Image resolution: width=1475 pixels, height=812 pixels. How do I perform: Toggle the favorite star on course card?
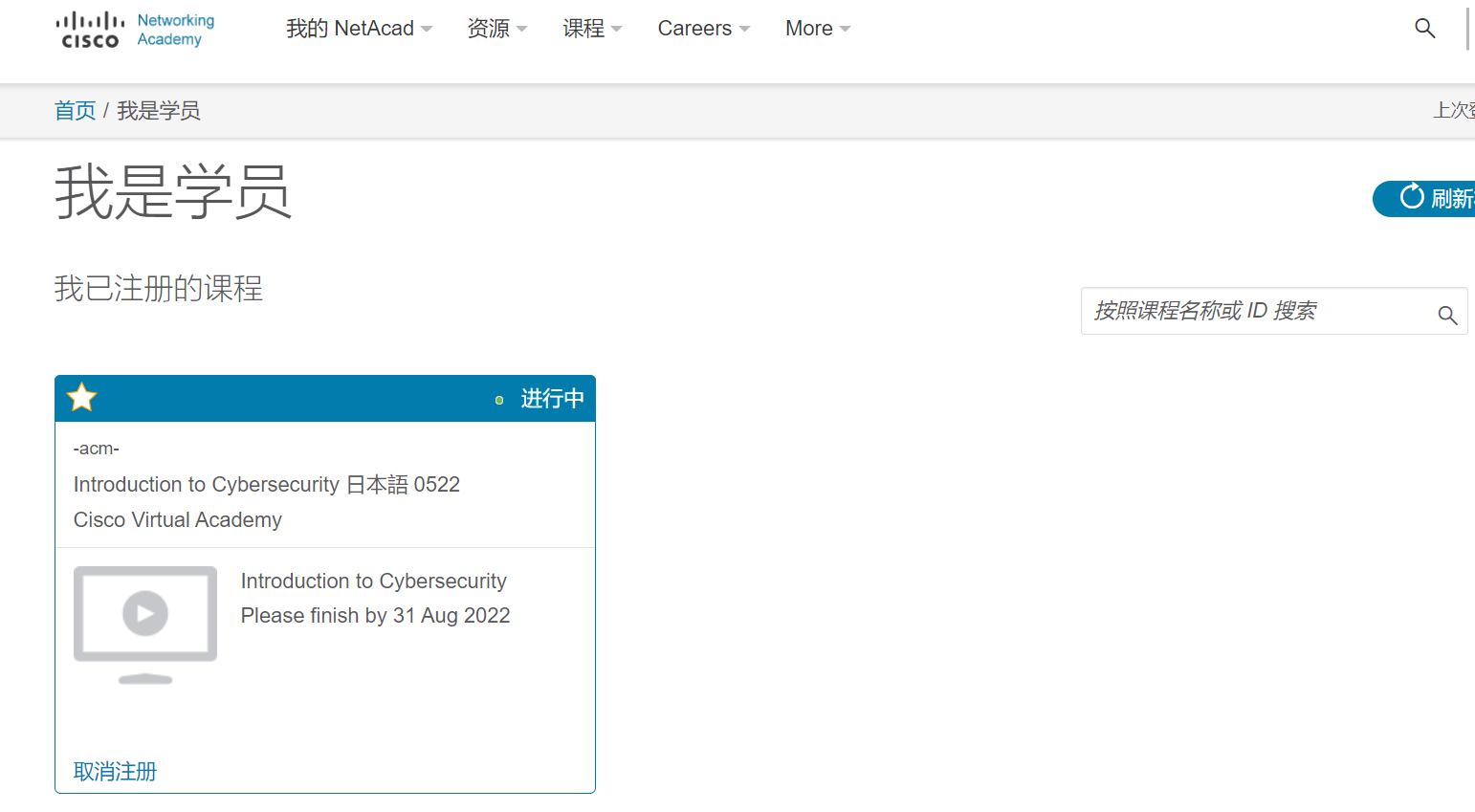pos(82,397)
